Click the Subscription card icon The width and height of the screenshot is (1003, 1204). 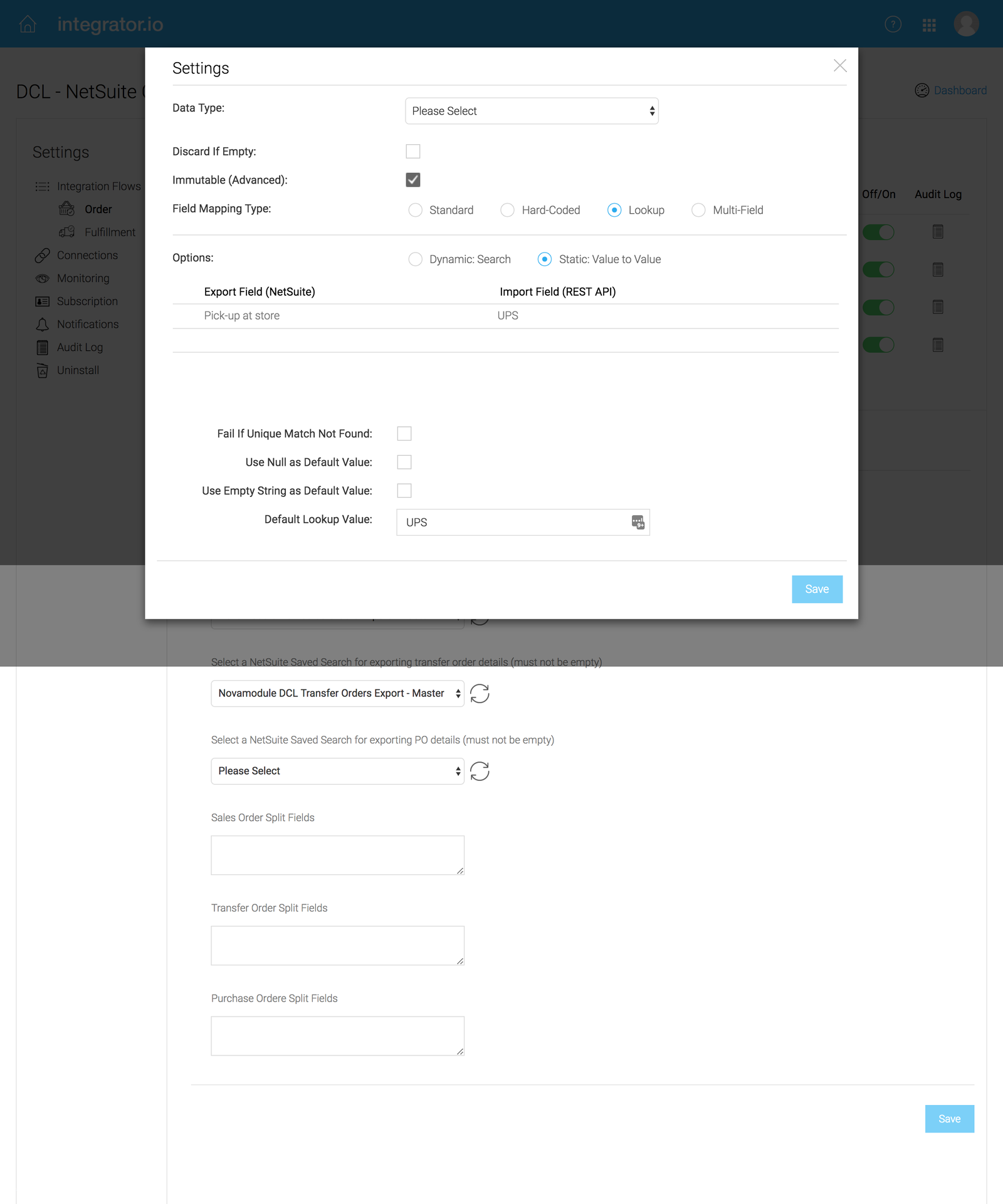(x=42, y=301)
